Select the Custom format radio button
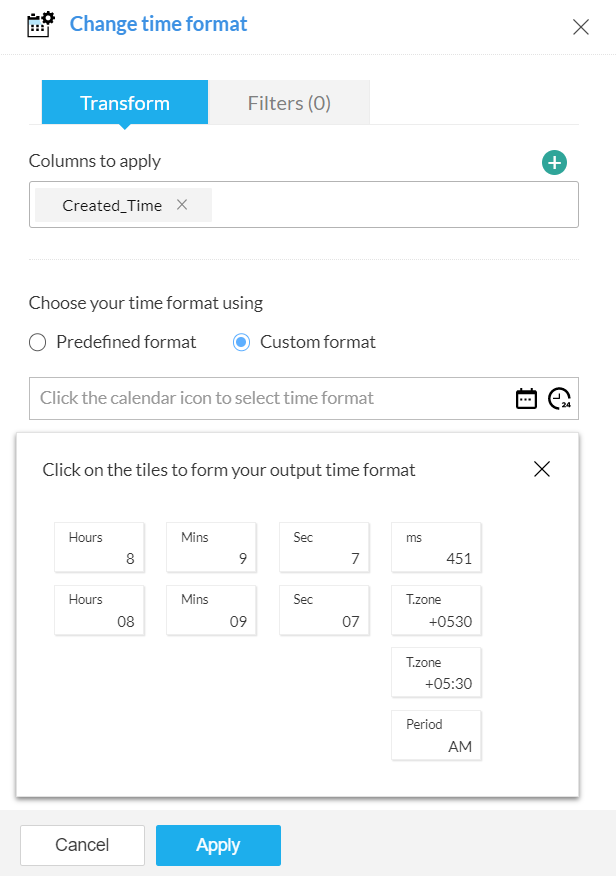The height and width of the screenshot is (876, 616). (x=241, y=342)
